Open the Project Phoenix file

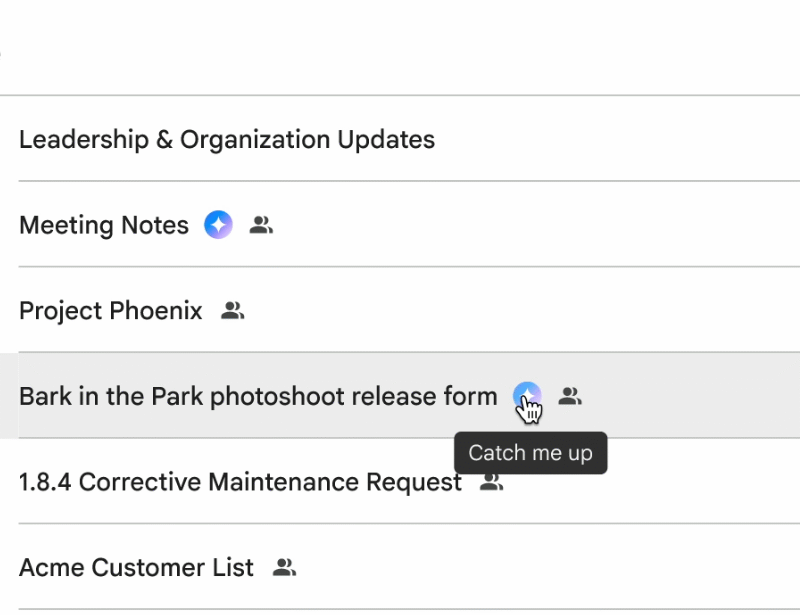coord(111,311)
